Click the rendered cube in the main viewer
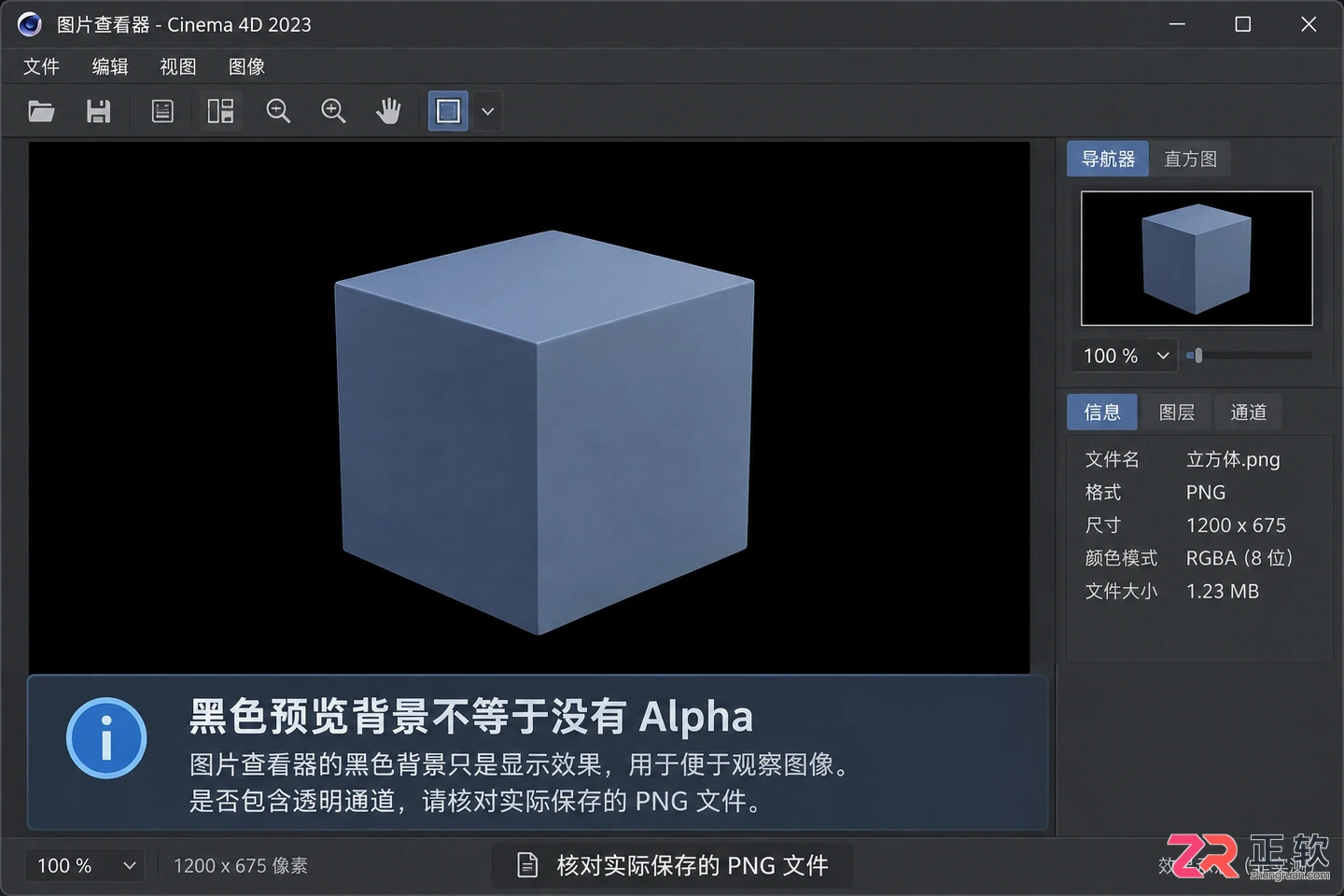The width and height of the screenshot is (1344, 896). point(544,432)
